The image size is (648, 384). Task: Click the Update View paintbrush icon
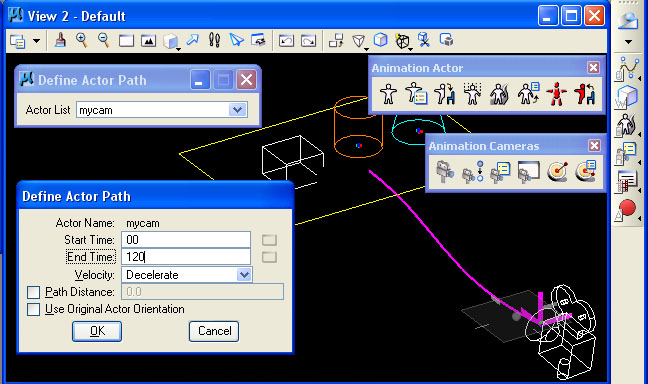coord(61,41)
